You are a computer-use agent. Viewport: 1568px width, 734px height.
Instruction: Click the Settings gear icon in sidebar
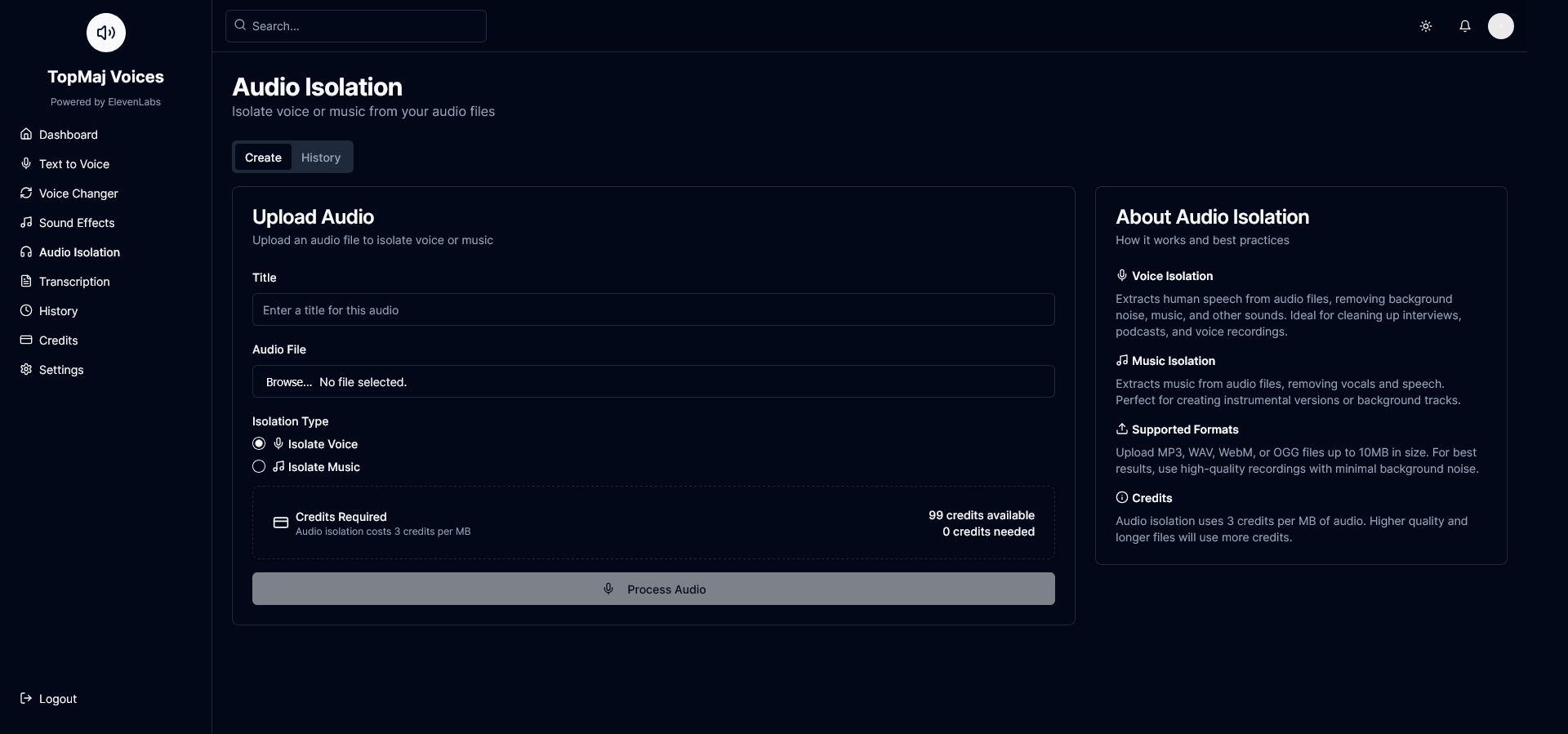26,369
